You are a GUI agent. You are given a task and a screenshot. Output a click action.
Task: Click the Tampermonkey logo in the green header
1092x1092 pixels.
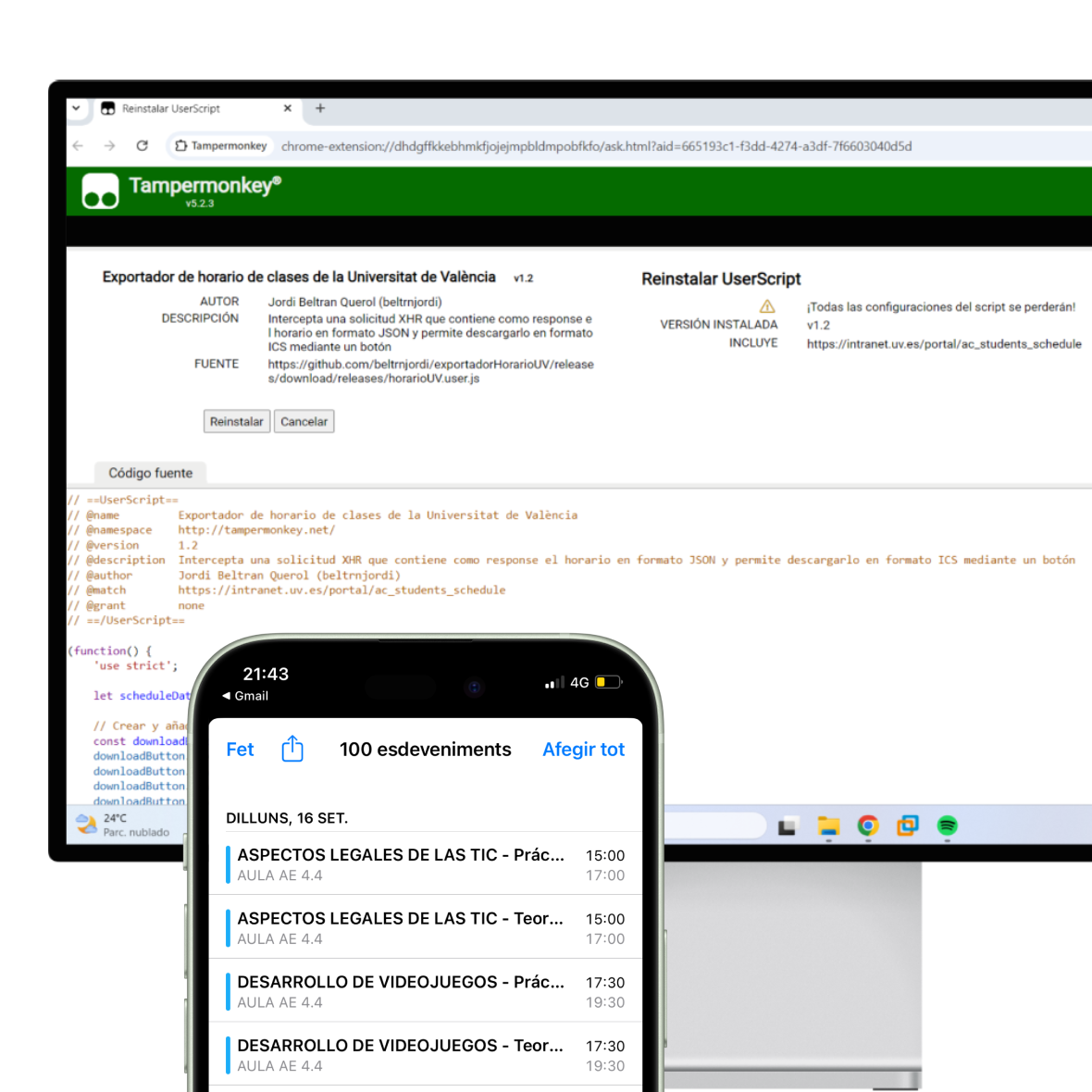tap(99, 190)
